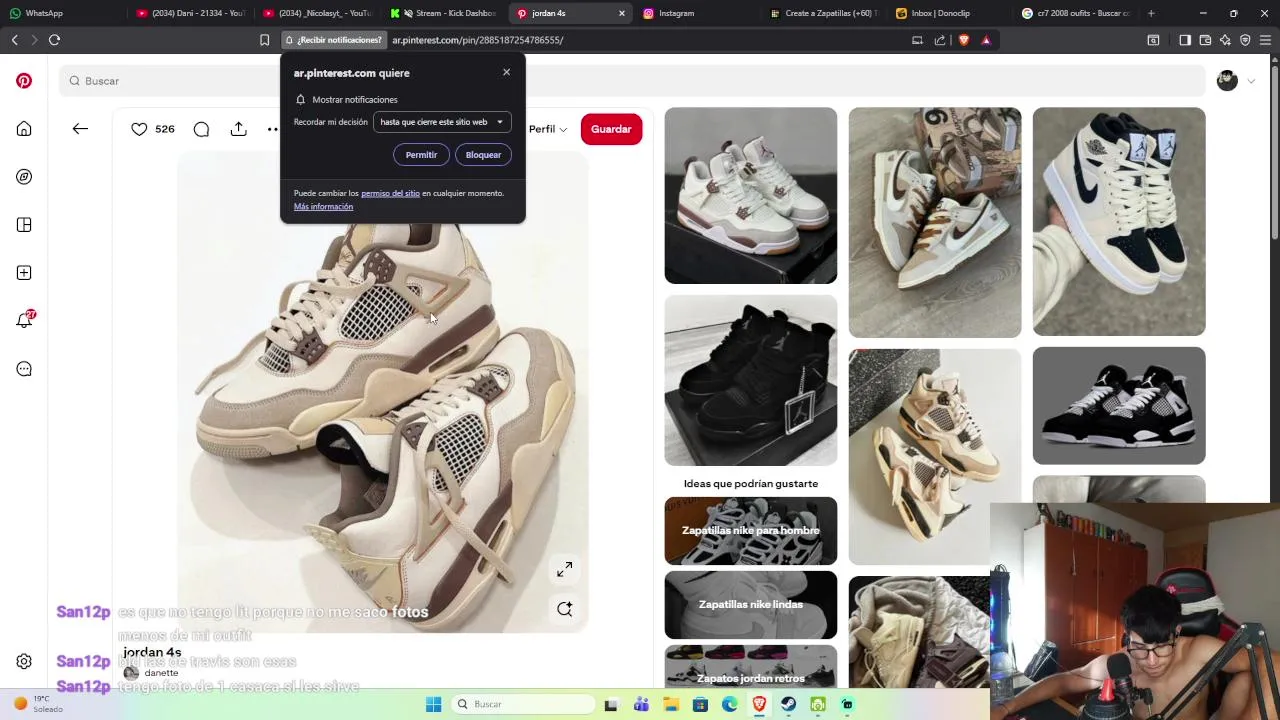The image size is (1280, 720).
Task: Open the white Jordan 4 on black box pin
Action: [751, 195]
